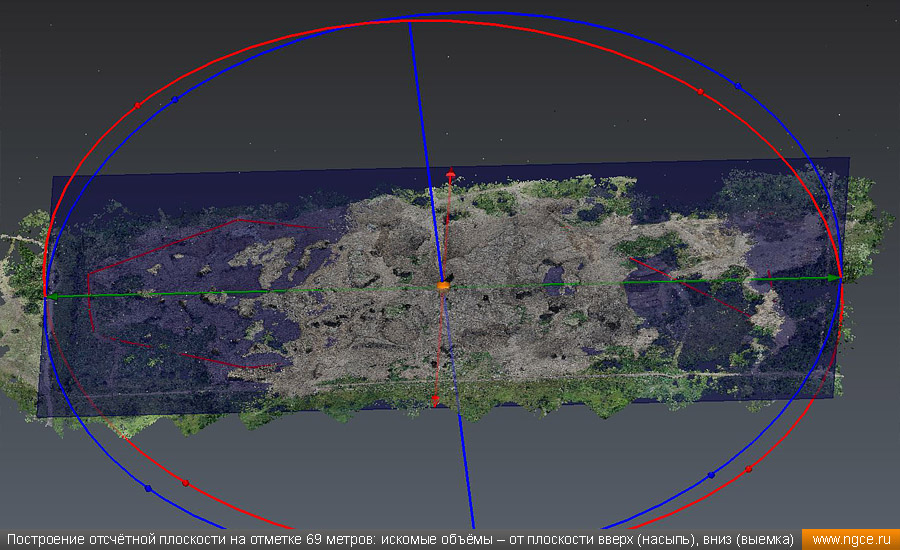Screen dimensions: 900x550
Task: Pick blue ring handle dot at upper right
Action: point(738,86)
